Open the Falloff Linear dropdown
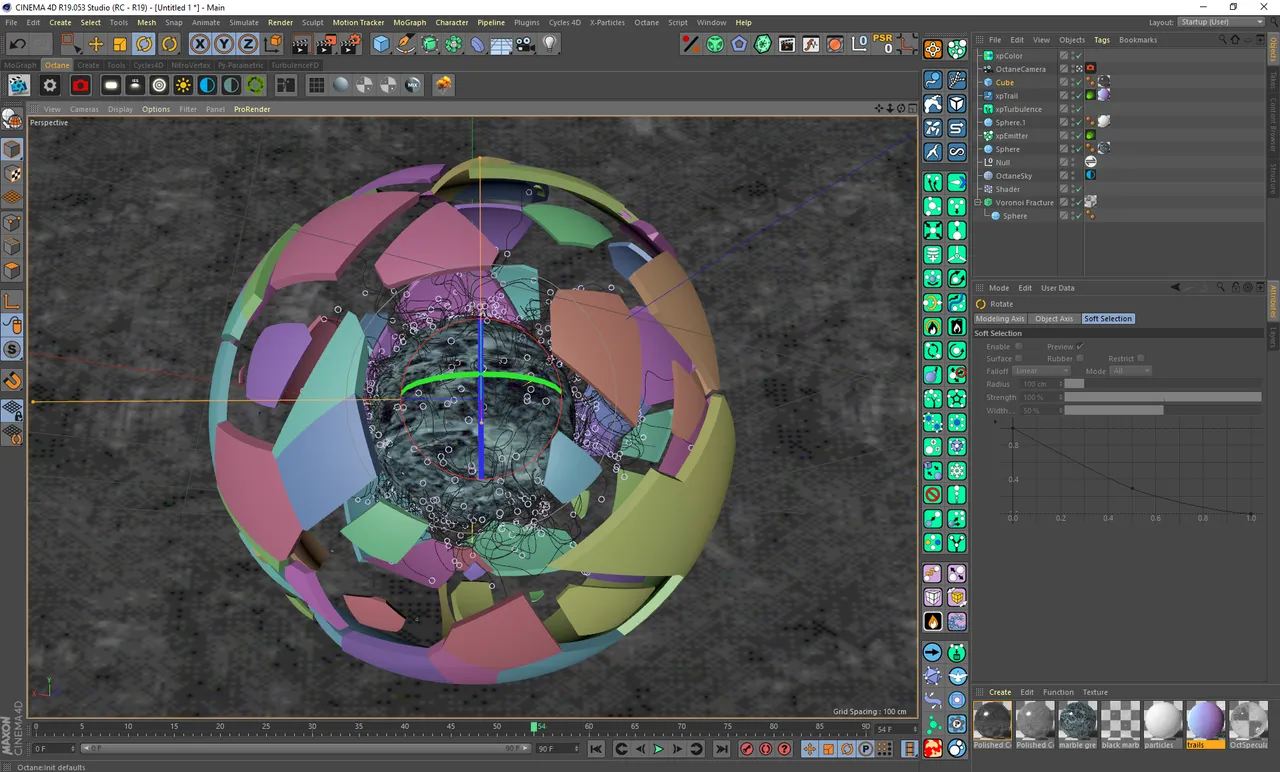Image resolution: width=1280 pixels, height=772 pixels. (x=1041, y=371)
